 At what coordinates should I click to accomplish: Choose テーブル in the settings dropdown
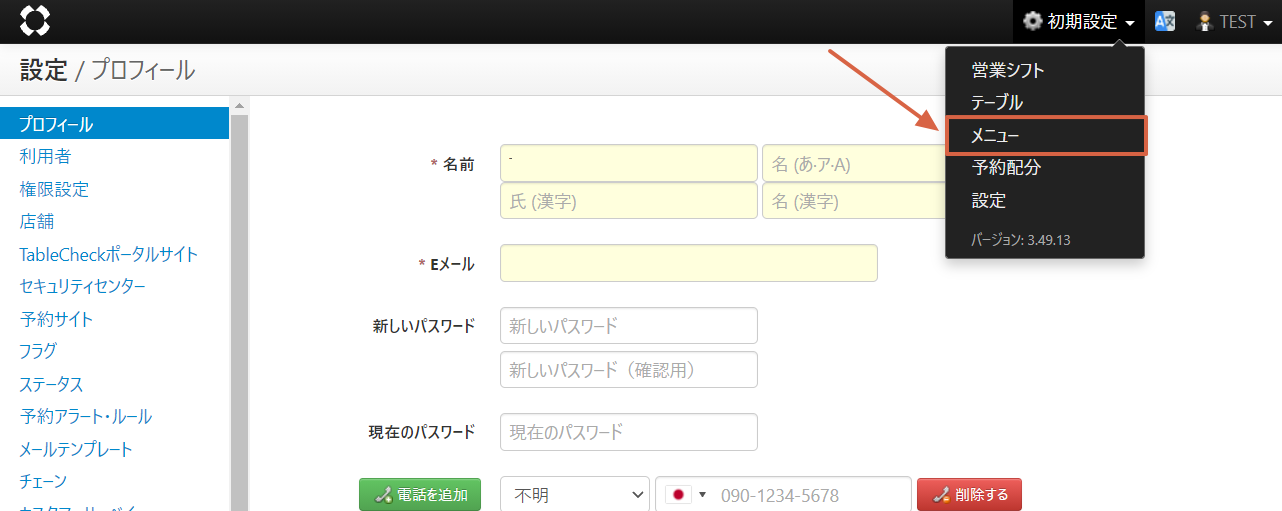tap(997, 102)
